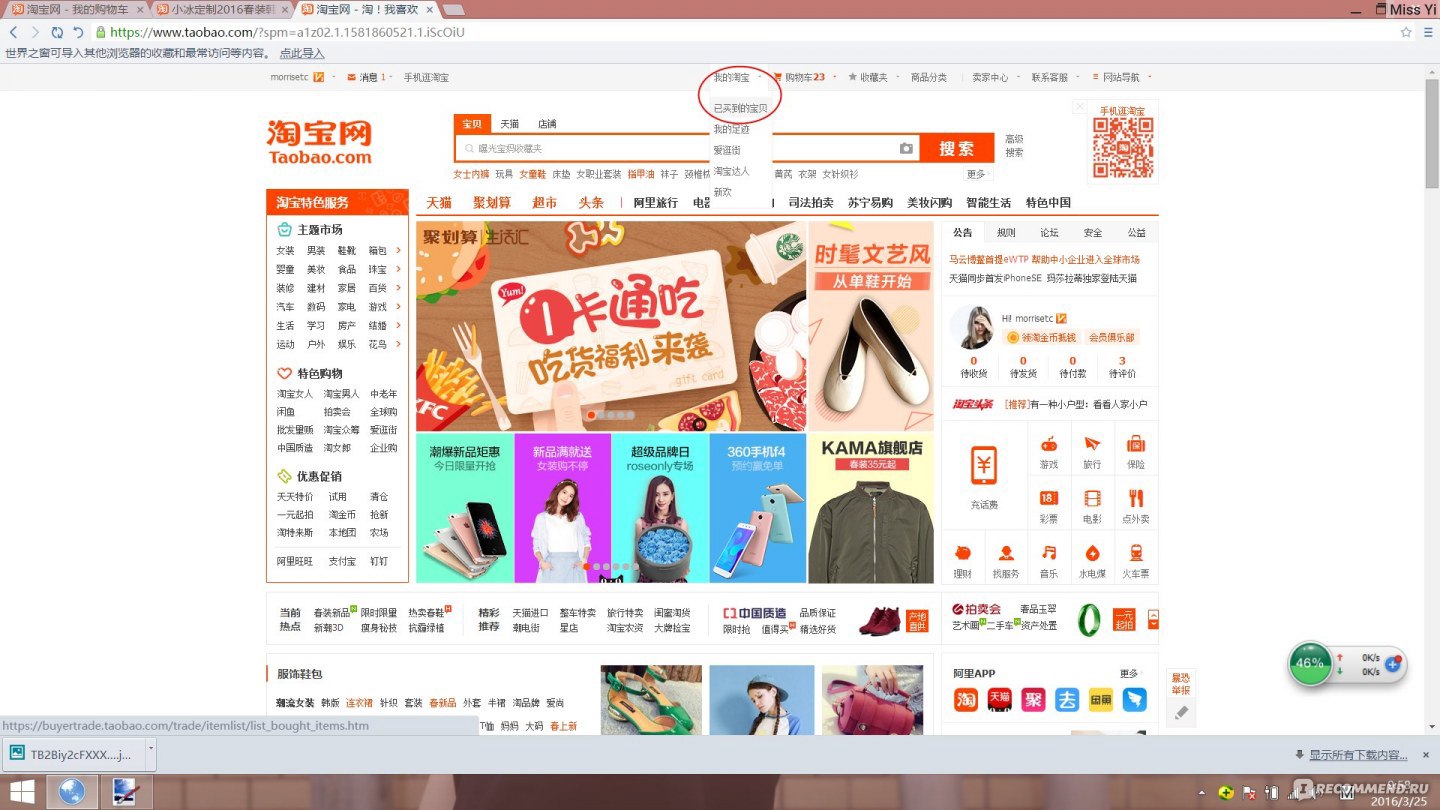Click the Taobao.com logo
The image size is (1440, 810).
[319, 143]
